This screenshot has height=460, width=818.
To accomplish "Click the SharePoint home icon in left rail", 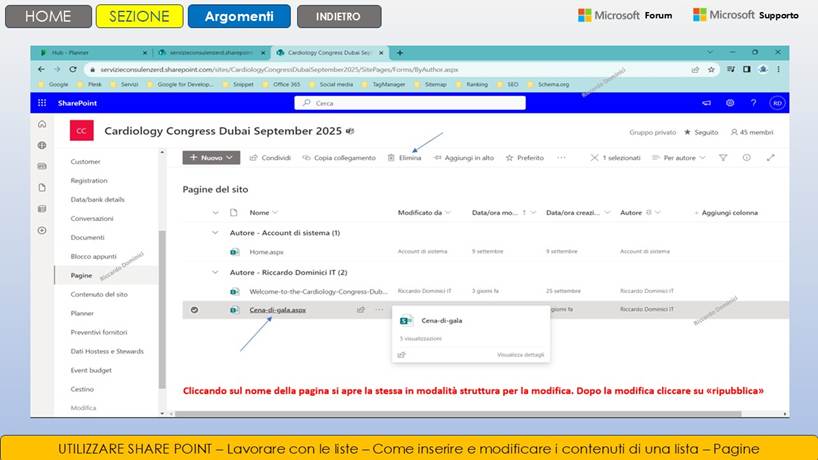I will 42,124.
